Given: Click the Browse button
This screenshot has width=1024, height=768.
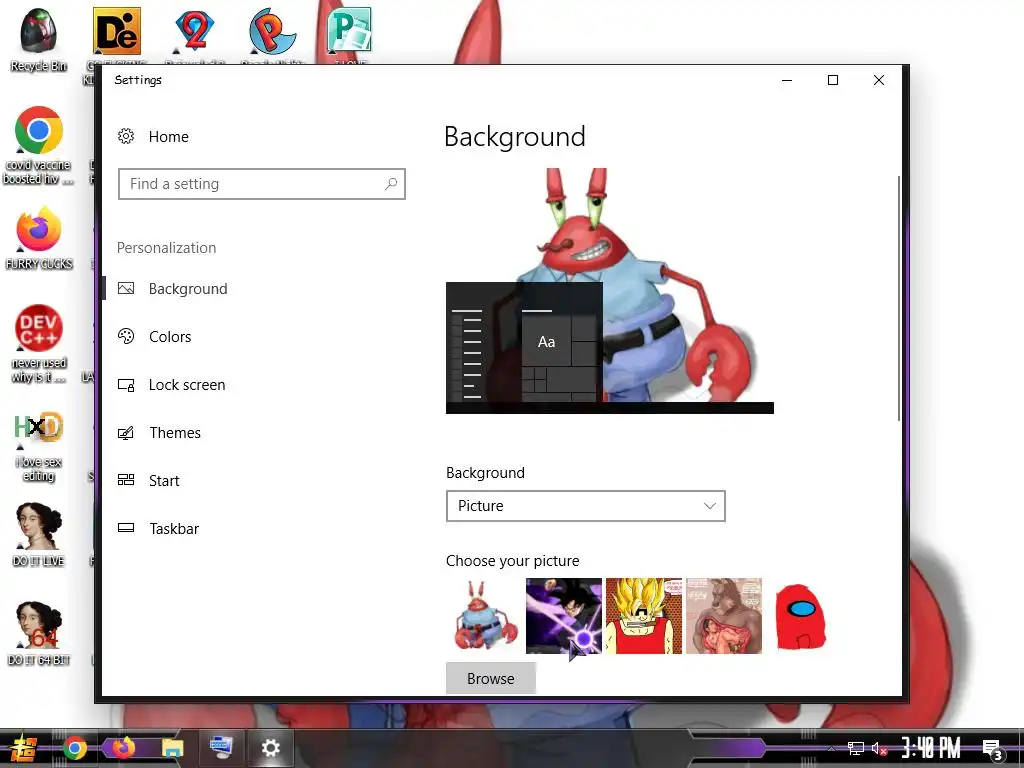Looking at the screenshot, I should 490,679.
